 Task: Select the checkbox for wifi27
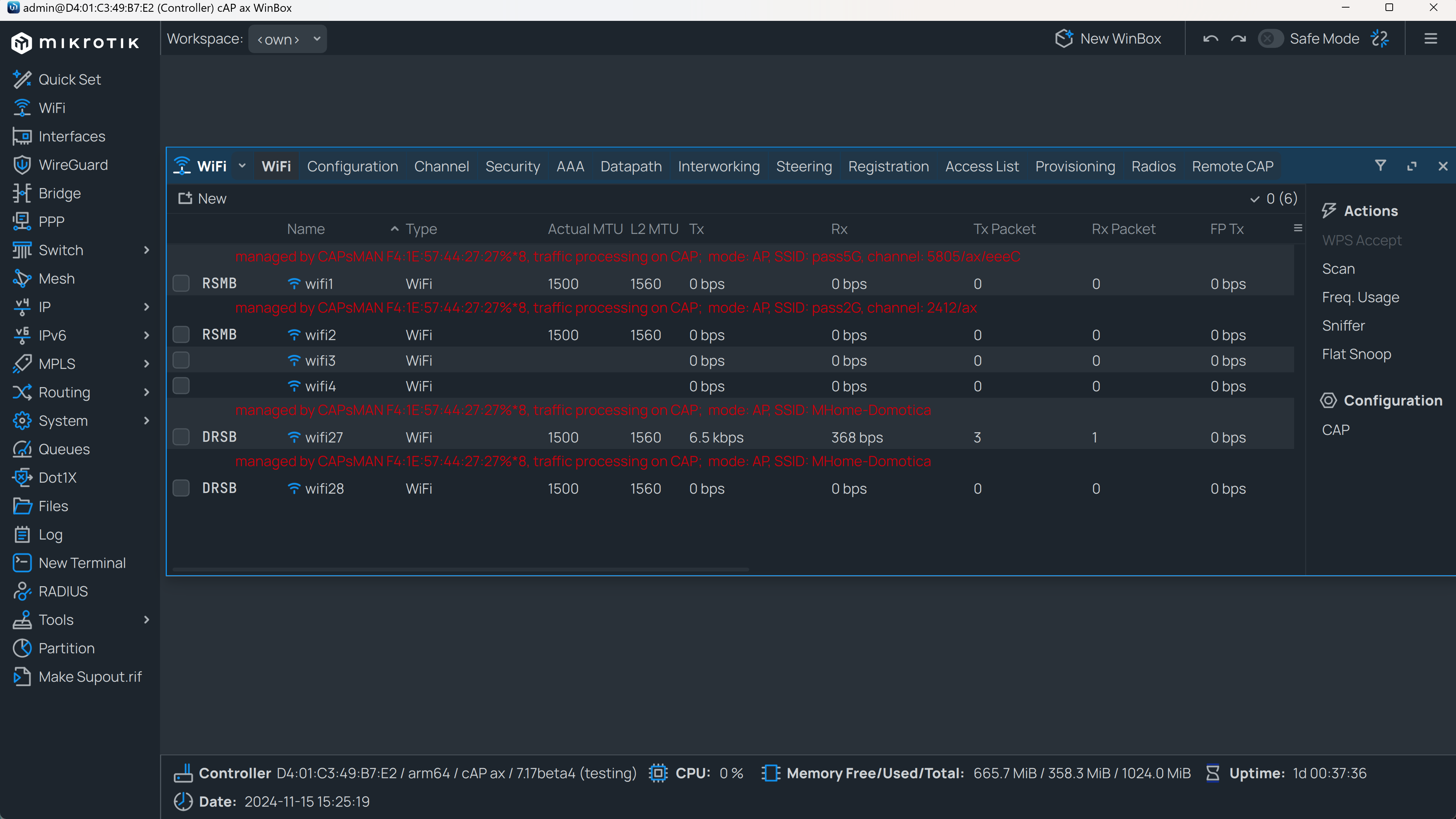point(182,437)
